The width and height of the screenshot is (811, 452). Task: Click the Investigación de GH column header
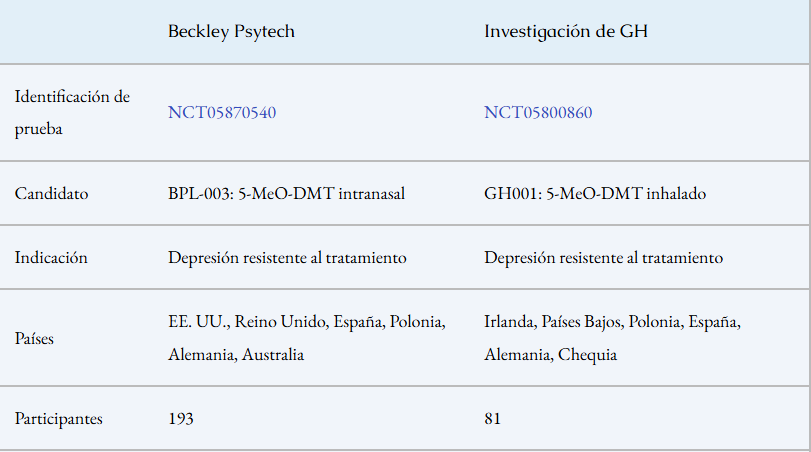(x=566, y=31)
